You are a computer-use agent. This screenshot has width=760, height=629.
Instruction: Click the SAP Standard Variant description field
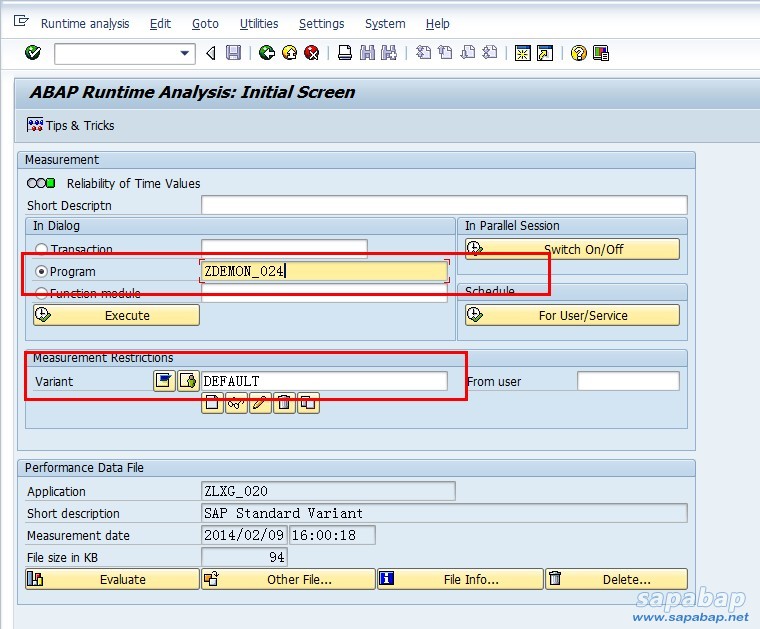point(444,513)
